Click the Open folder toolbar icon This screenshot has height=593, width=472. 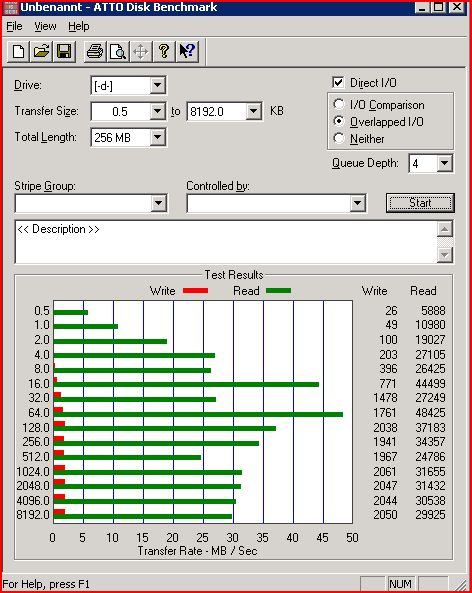(x=41, y=51)
